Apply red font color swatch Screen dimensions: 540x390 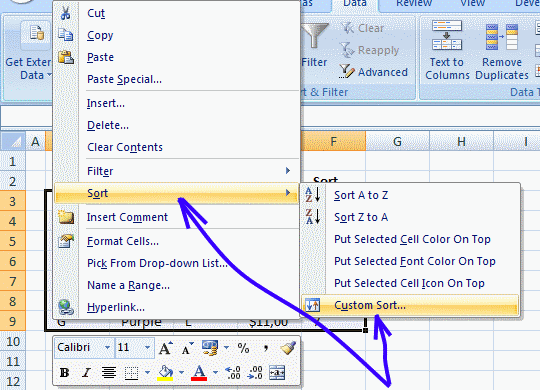click(199, 378)
